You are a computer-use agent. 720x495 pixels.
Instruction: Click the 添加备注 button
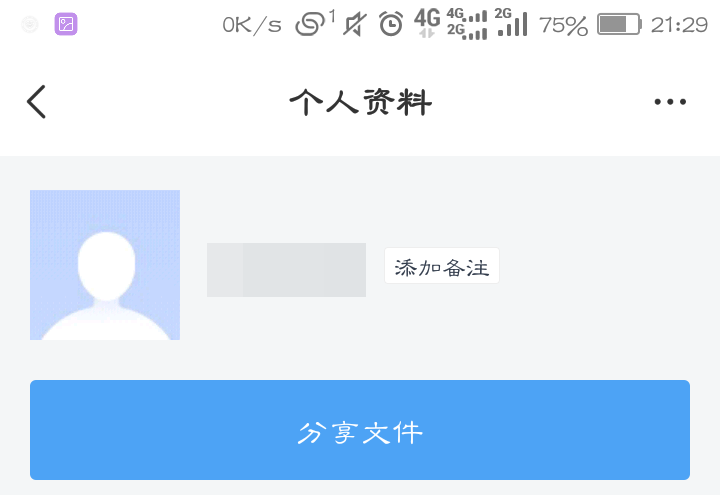point(442,266)
